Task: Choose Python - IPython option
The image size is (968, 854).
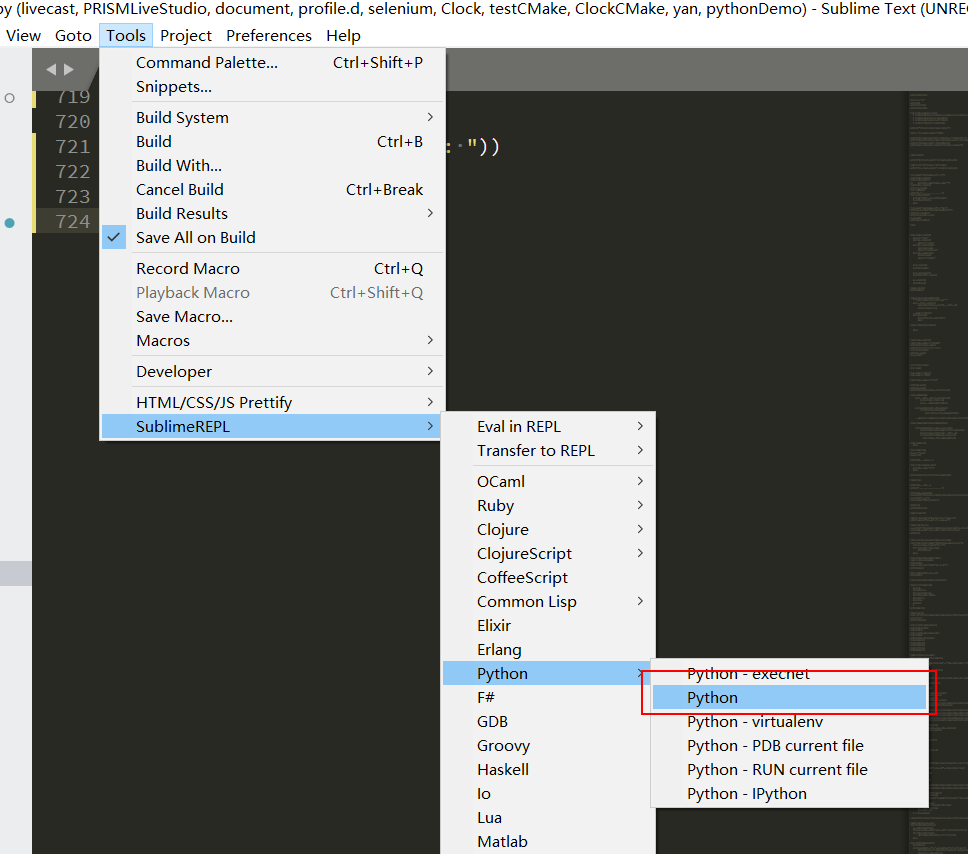Action: (x=790, y=793)
